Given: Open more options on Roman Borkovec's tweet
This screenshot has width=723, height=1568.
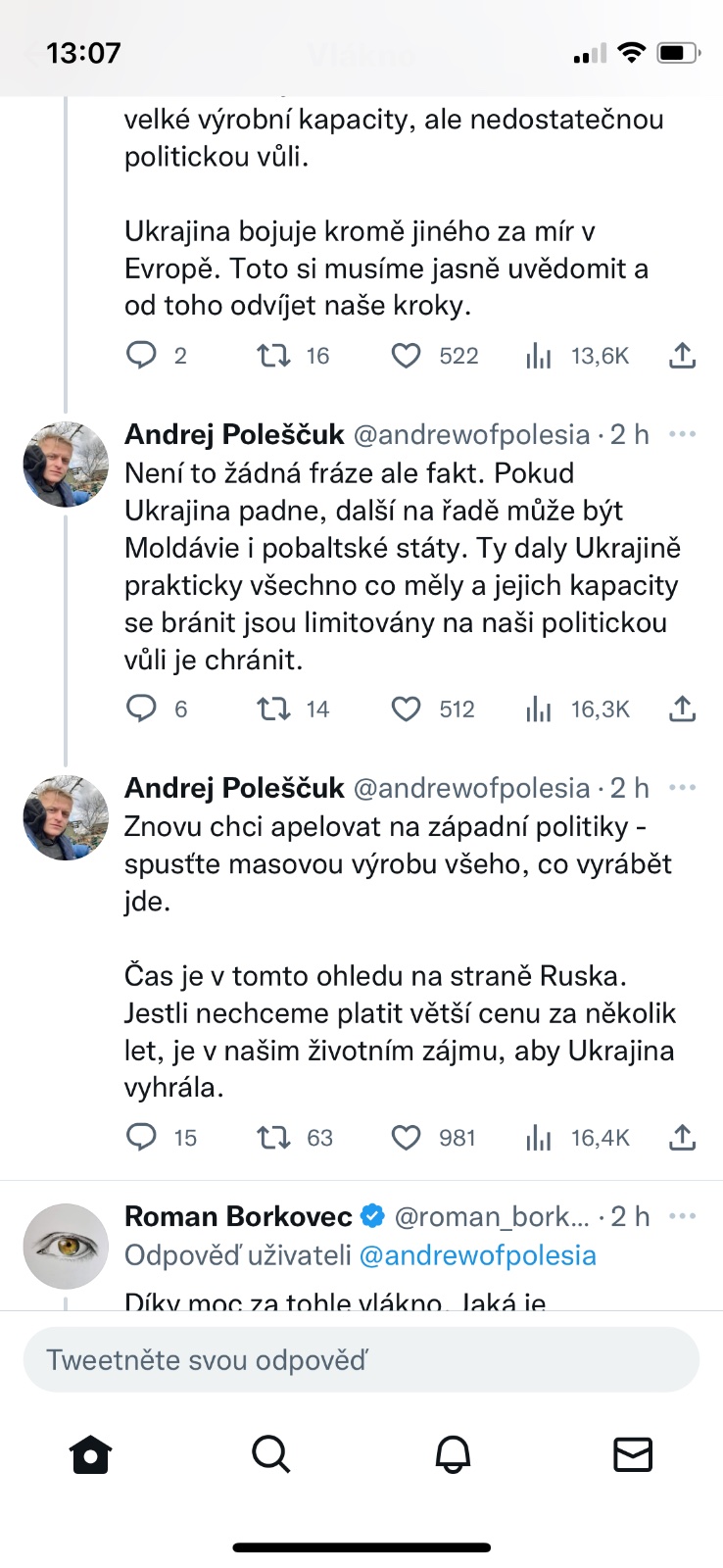Looking at the screenshot, I should pos(682,1216).
